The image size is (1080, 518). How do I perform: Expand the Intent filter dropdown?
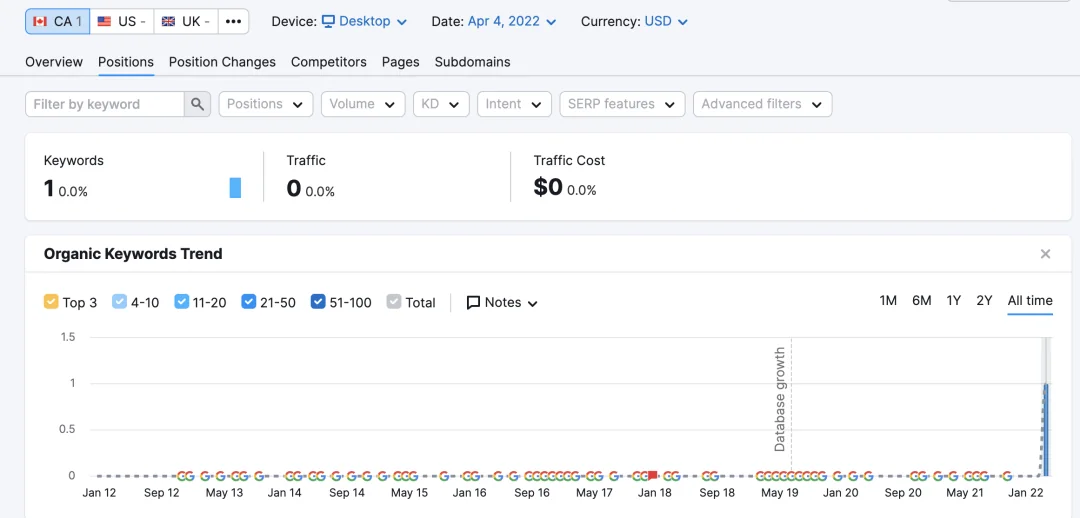[x=514, y=104]
